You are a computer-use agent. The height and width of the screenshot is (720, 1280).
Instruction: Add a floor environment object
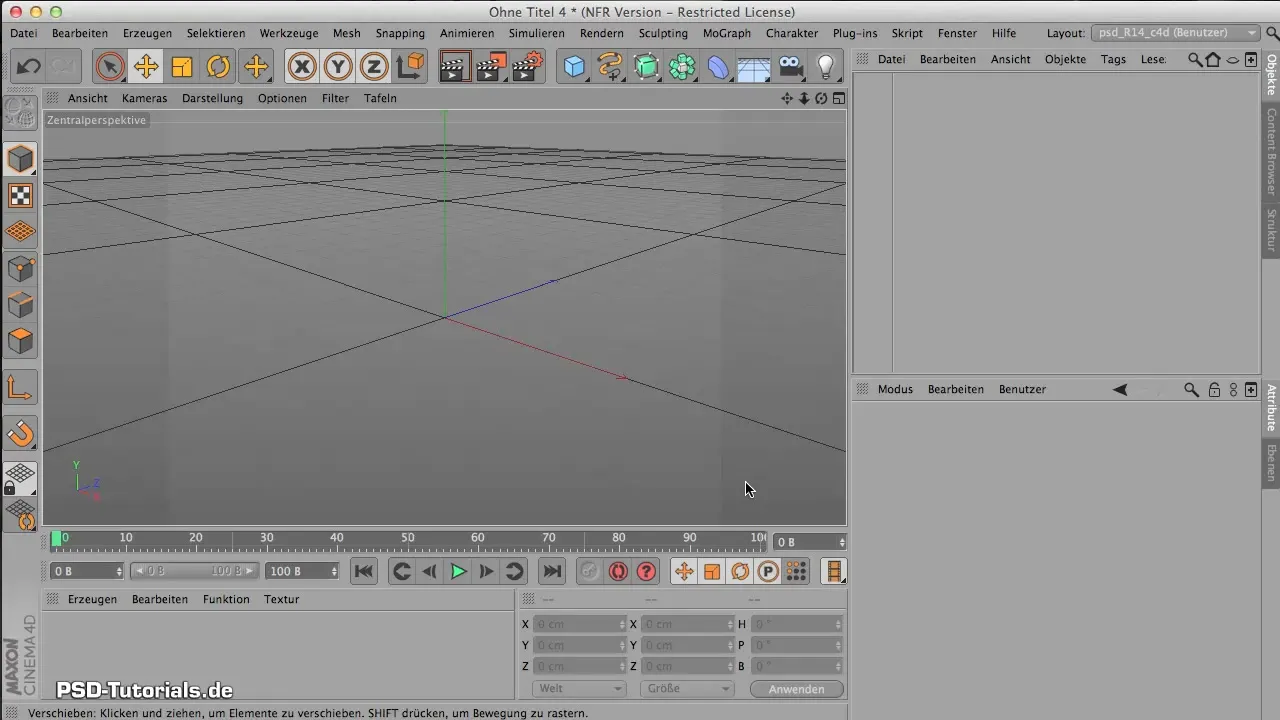point(754,67)
